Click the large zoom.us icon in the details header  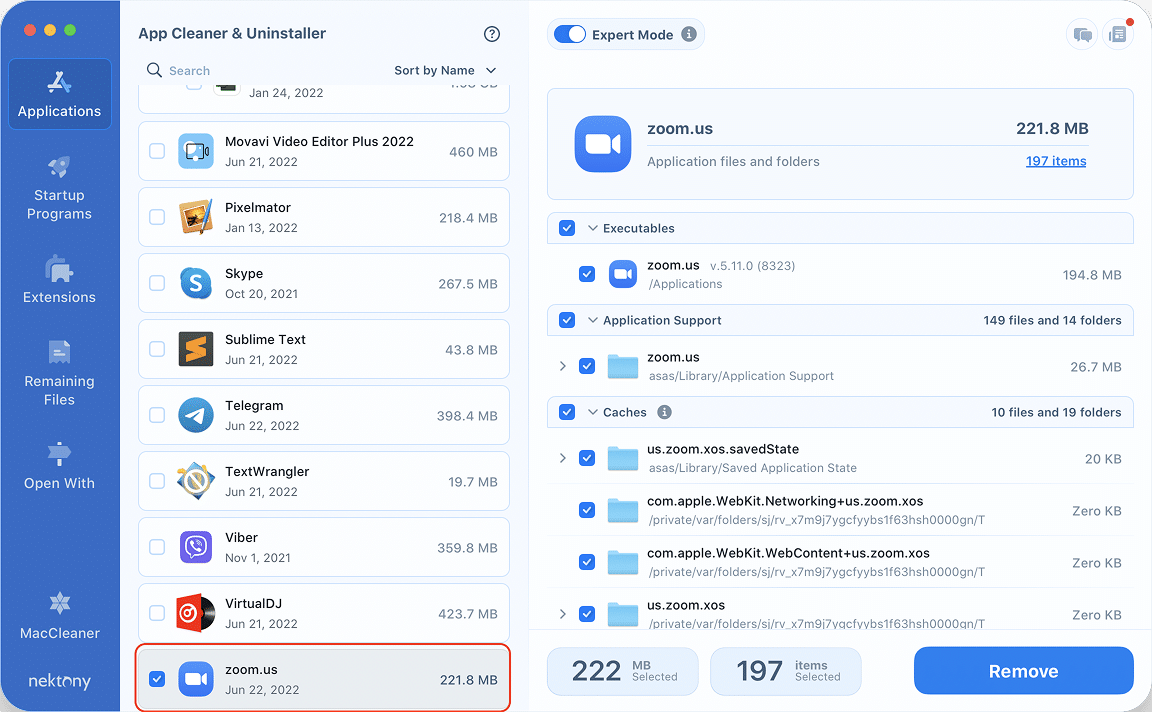(602, 144)
